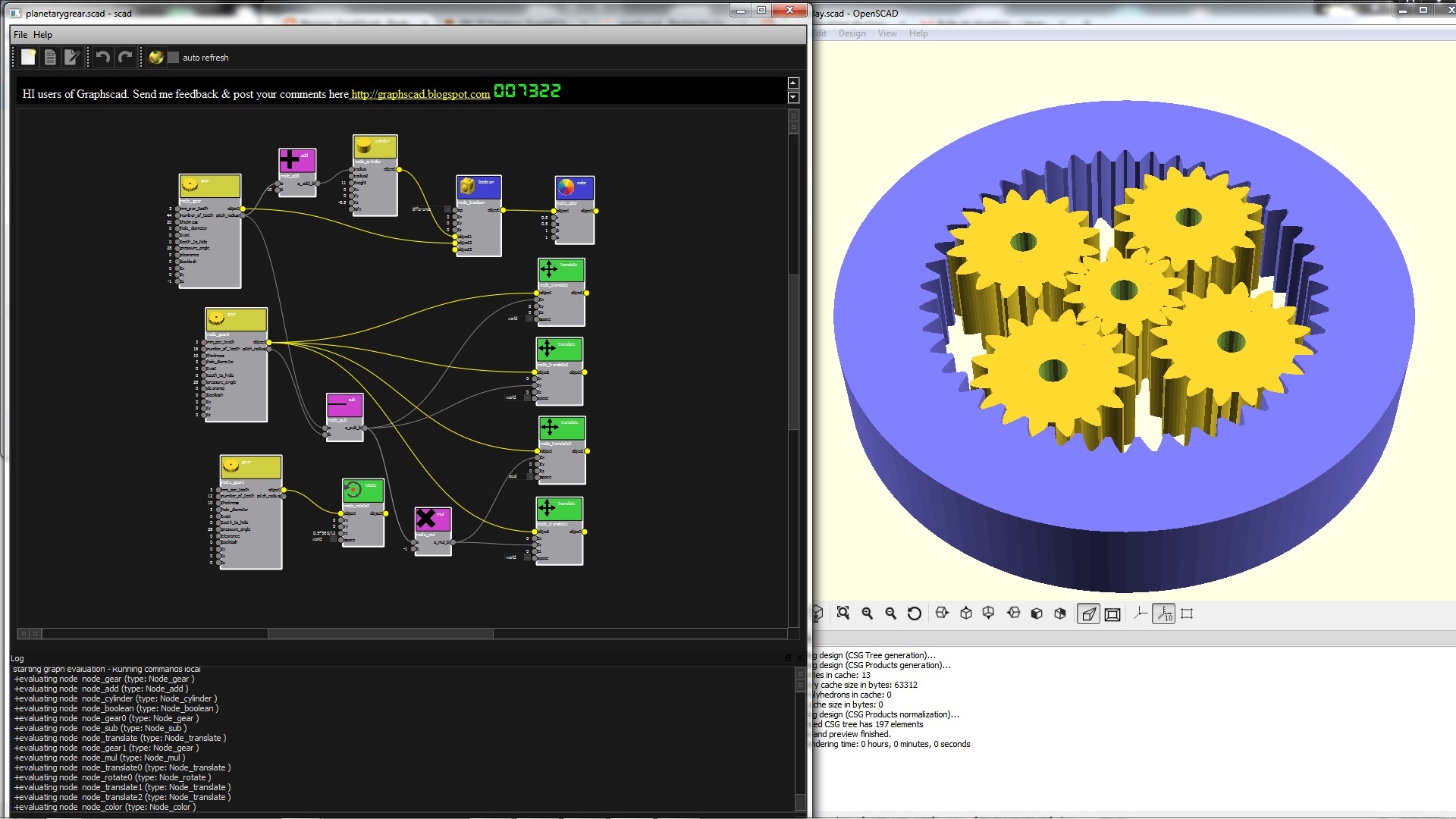Click banner scroll-up arrow button

(x=793, y=83)
